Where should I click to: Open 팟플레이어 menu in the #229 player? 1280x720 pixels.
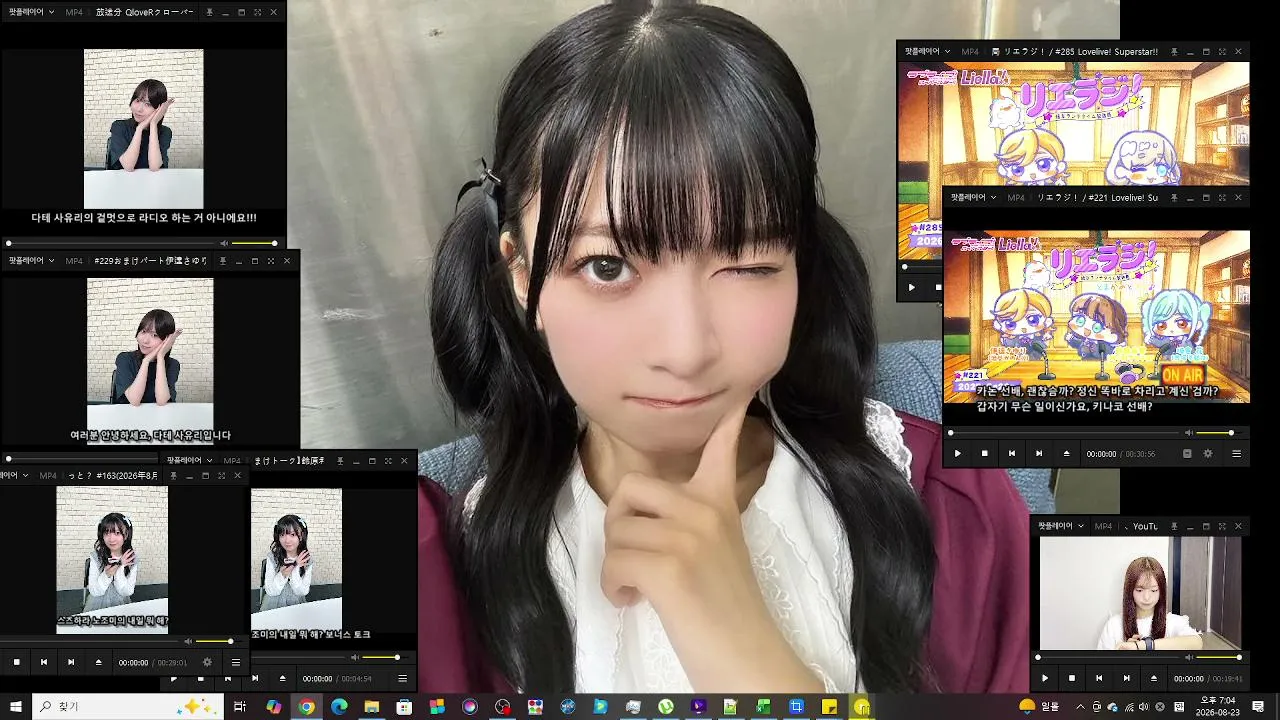[x=32, y=260]
